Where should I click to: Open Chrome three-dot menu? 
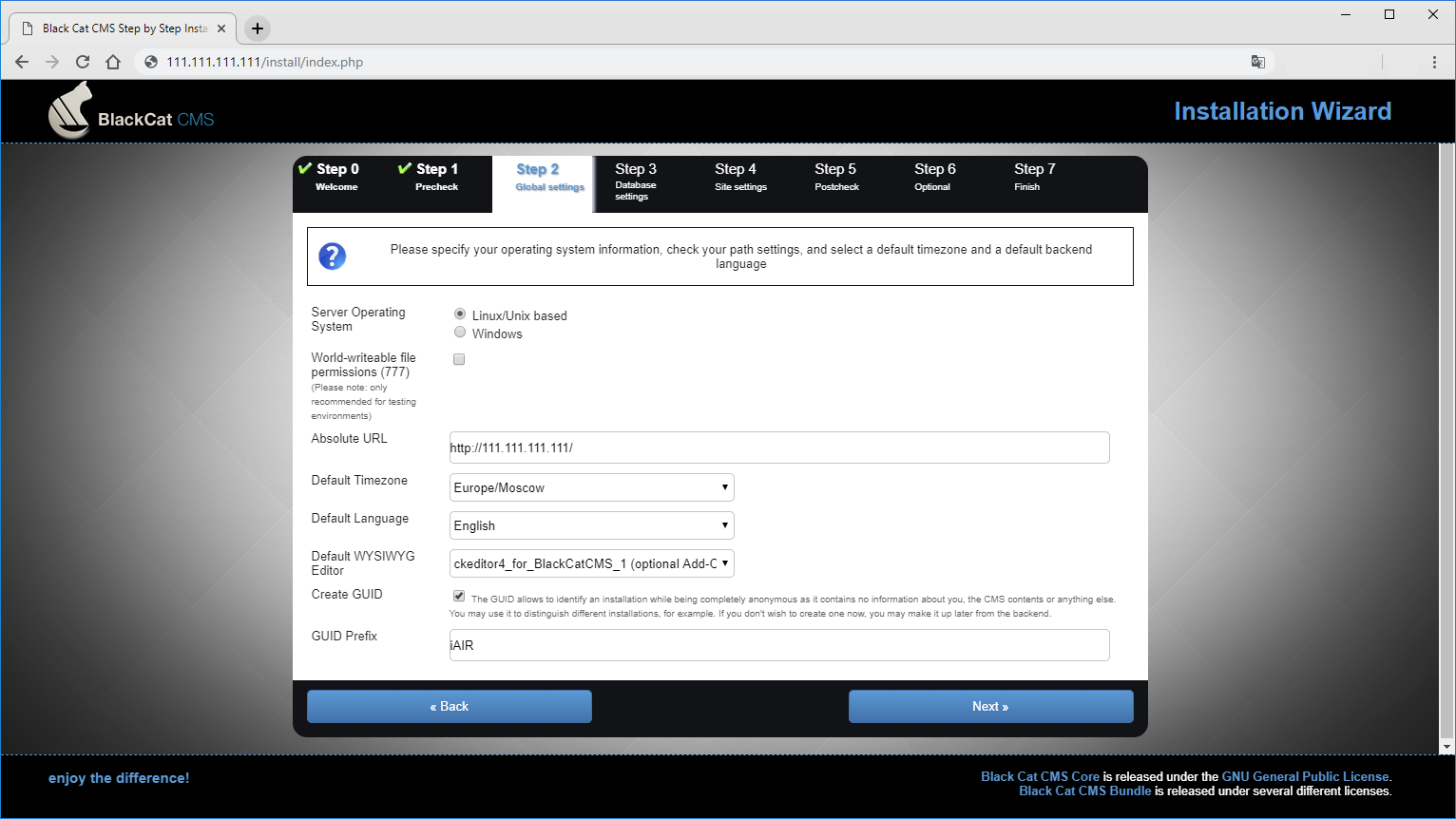click(1433, 62)
